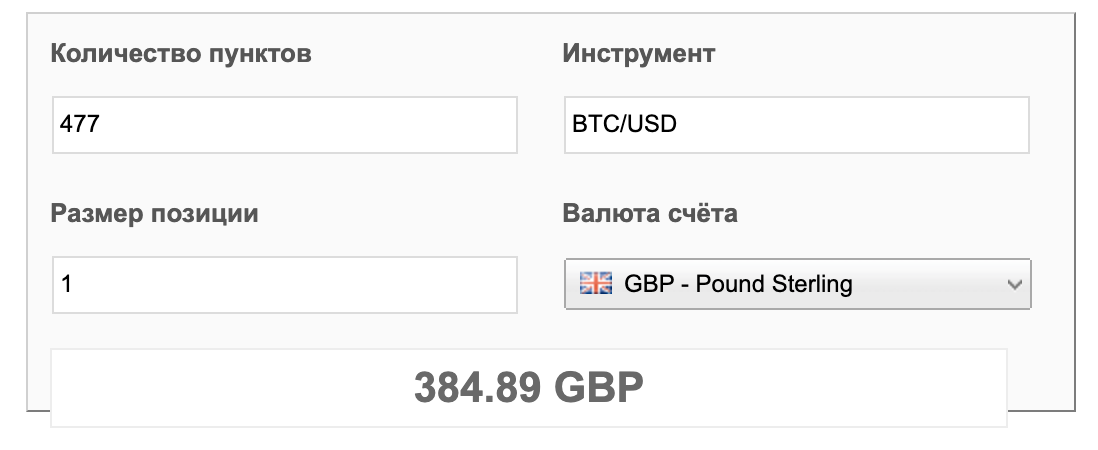
Task: Click the Валюта счёта label
Action: 650,213
